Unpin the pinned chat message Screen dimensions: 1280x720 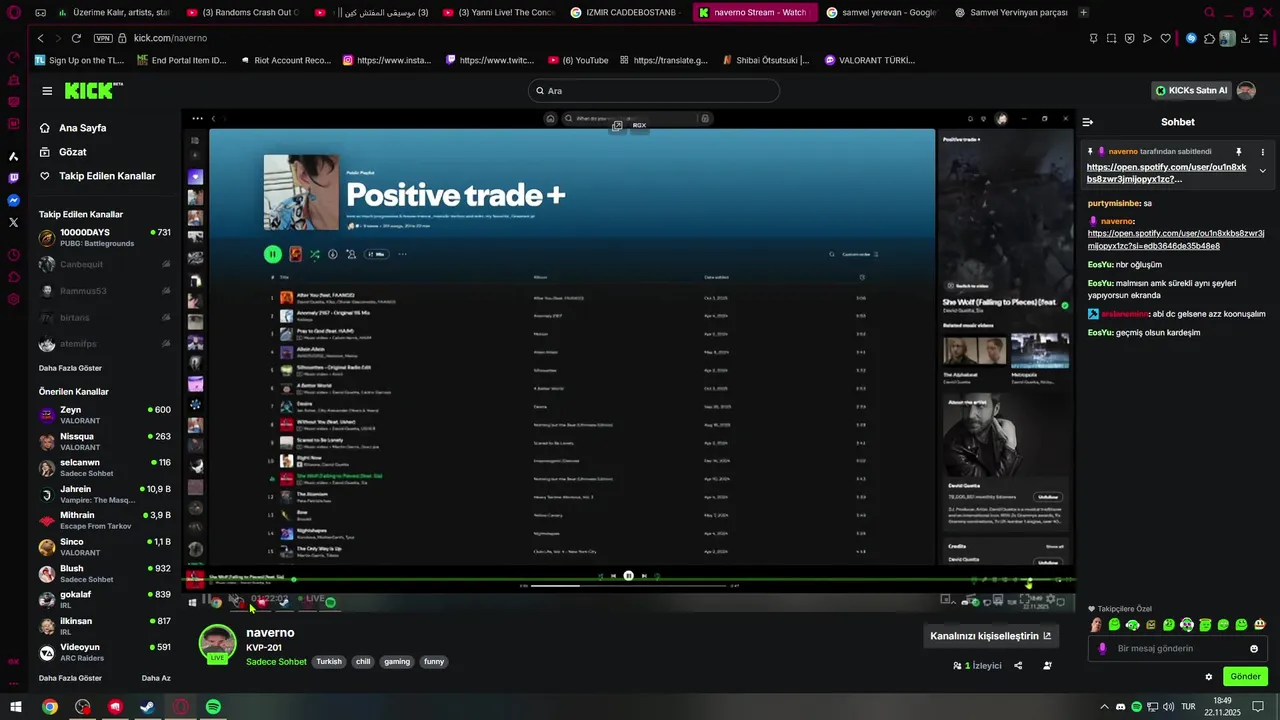[x=1238, y=152]
